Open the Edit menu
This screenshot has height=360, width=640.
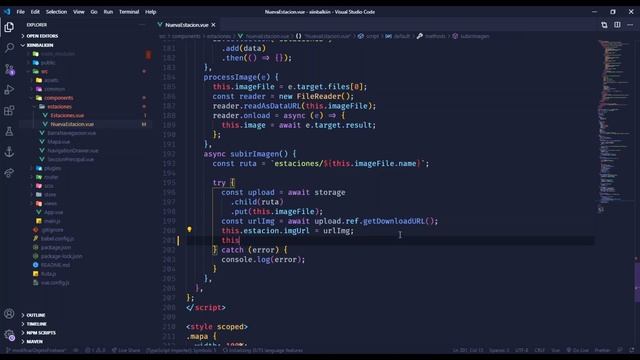tap(35, 12)
